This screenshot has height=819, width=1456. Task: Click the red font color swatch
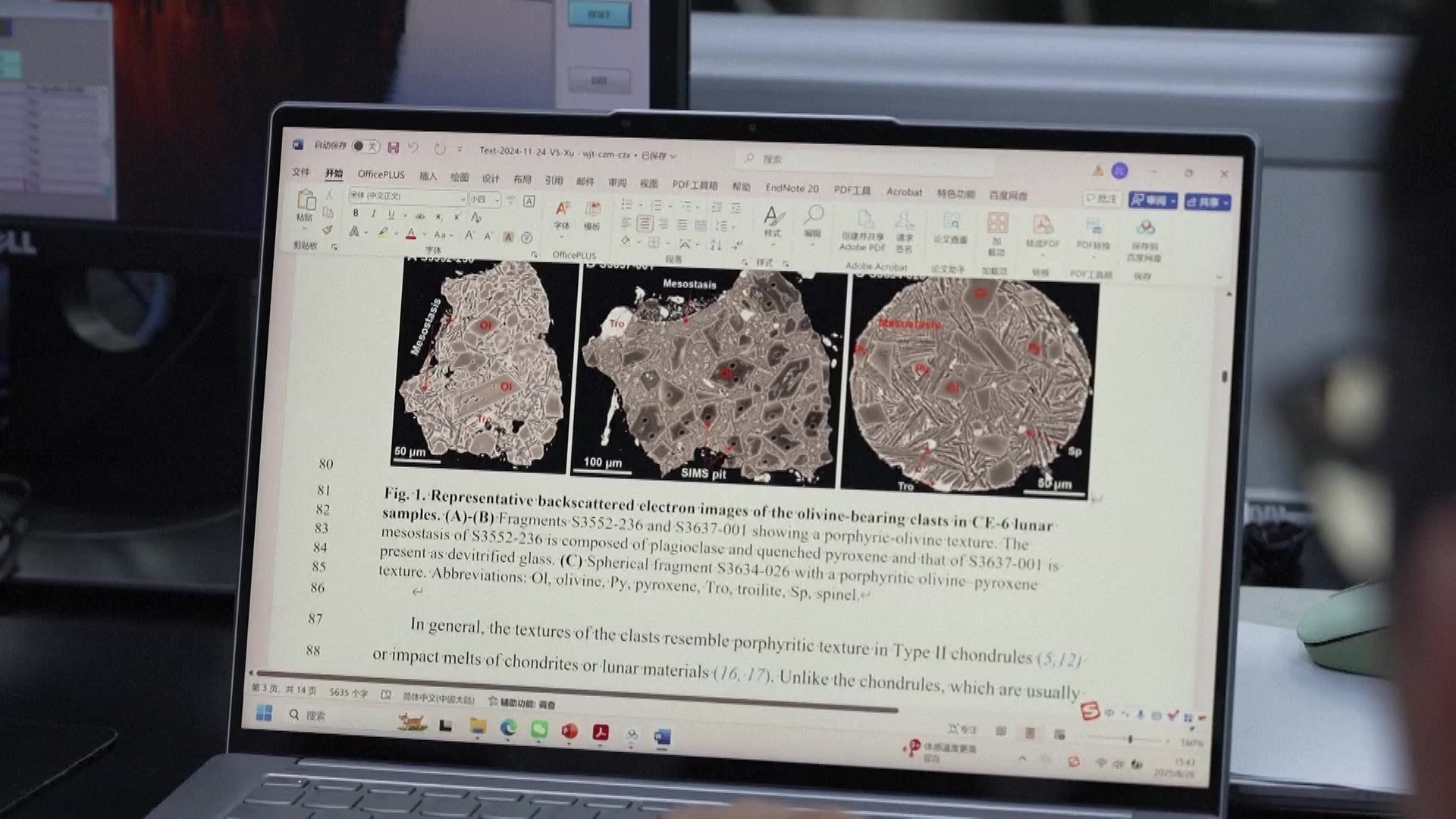click(x=411, y=234)
